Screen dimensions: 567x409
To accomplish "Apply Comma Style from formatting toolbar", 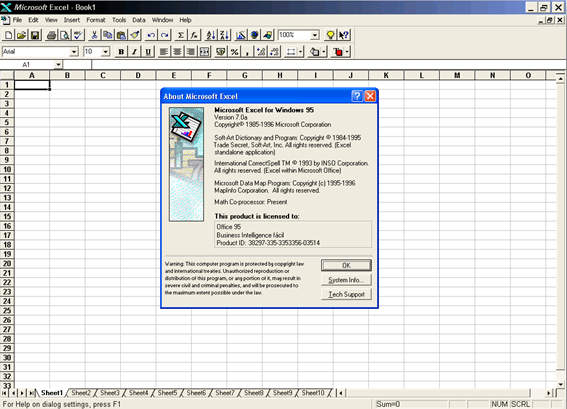I will point(247,52).
